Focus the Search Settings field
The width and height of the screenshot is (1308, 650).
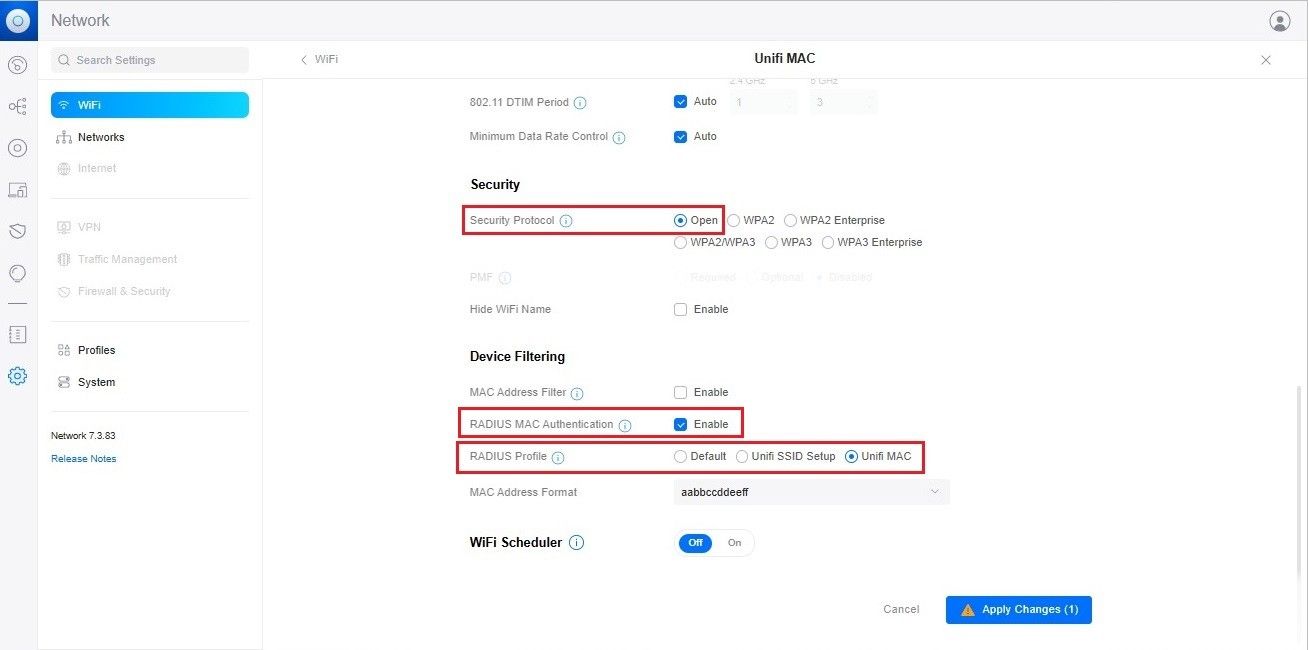point(150,60)
